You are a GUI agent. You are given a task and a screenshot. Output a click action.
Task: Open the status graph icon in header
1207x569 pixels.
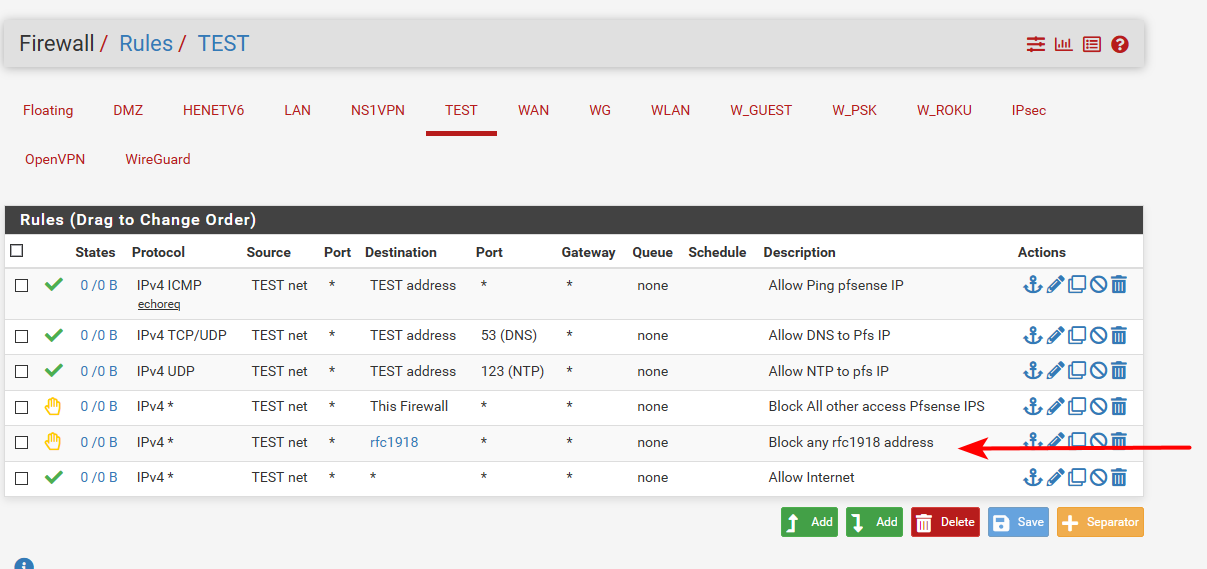(1063, 44)
